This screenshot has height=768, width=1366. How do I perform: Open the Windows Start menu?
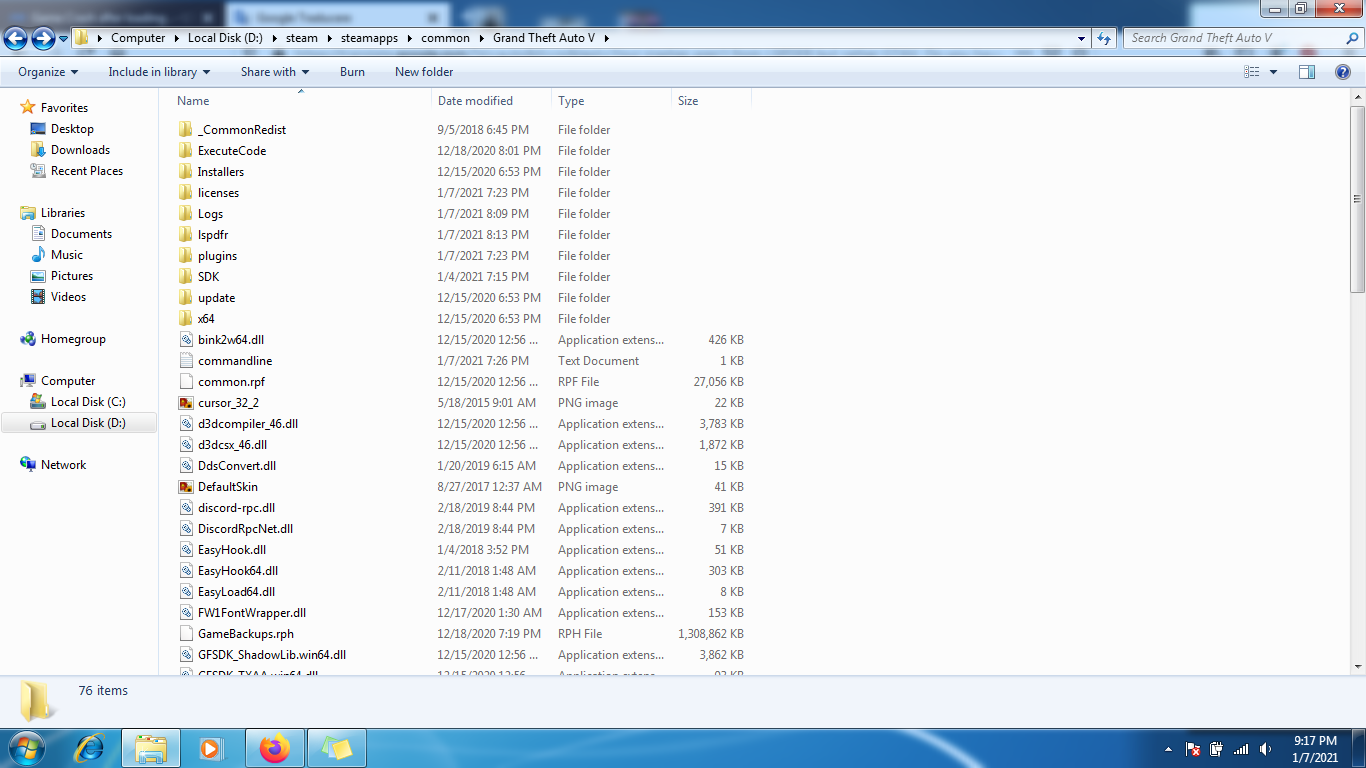tap(25, 748)
